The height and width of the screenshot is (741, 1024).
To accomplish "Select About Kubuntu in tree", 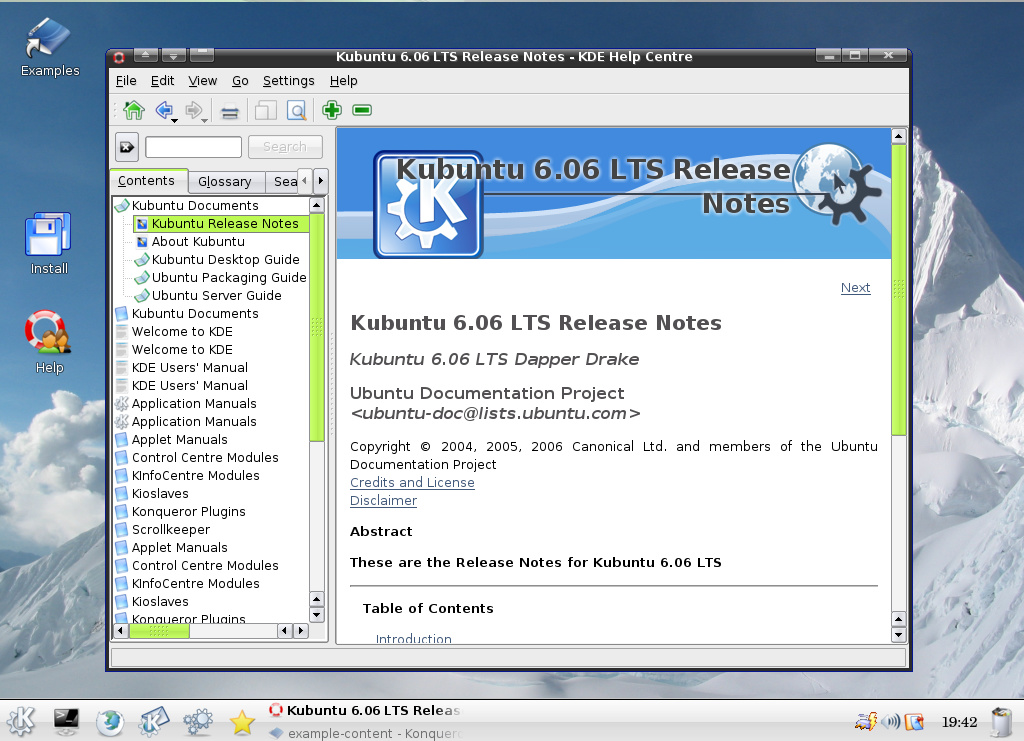I will 198,242.
